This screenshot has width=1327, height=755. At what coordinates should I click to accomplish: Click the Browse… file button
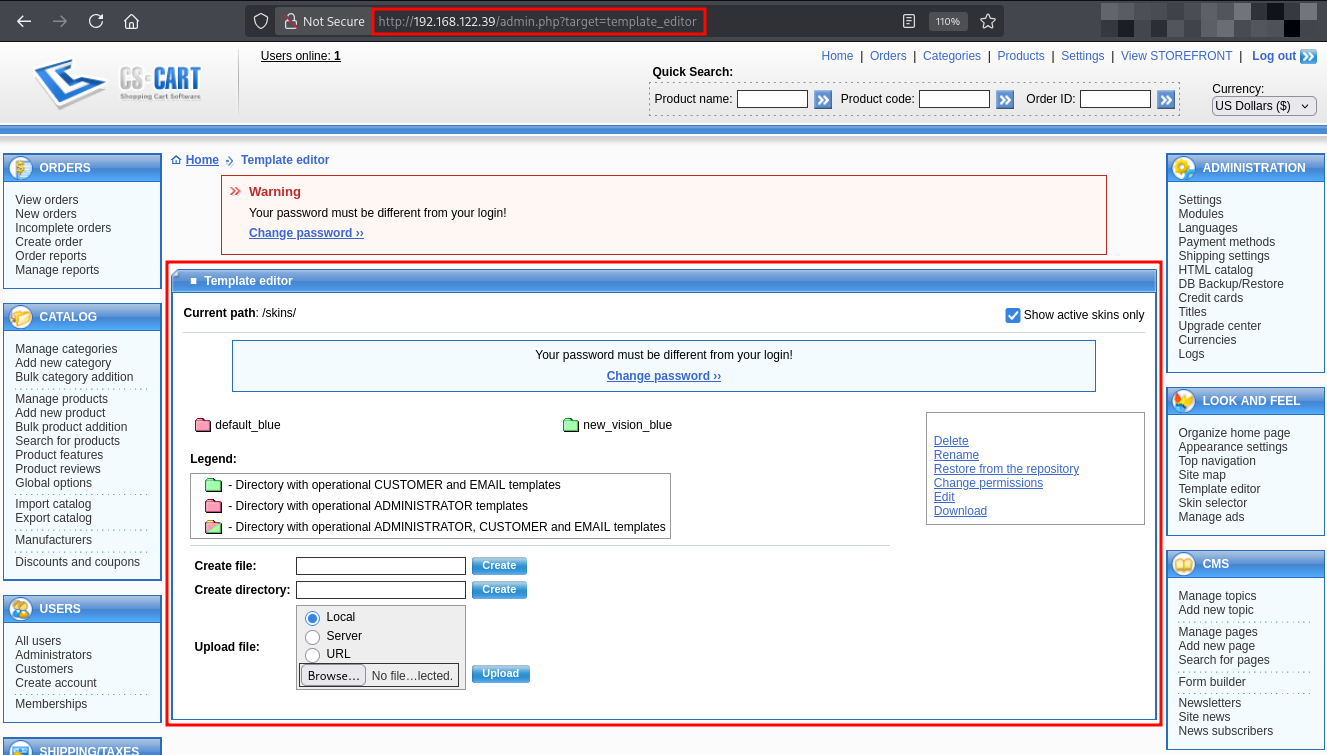333,676
